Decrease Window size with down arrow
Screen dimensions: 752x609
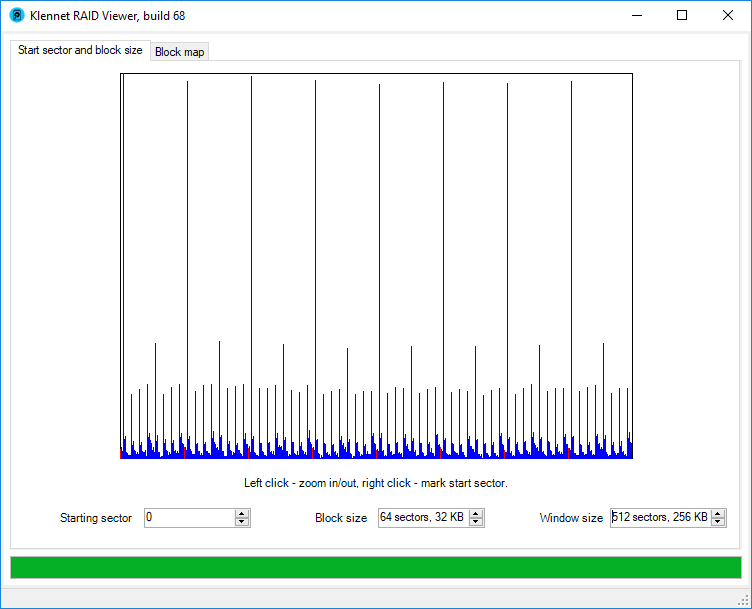[x=718, y=522]
